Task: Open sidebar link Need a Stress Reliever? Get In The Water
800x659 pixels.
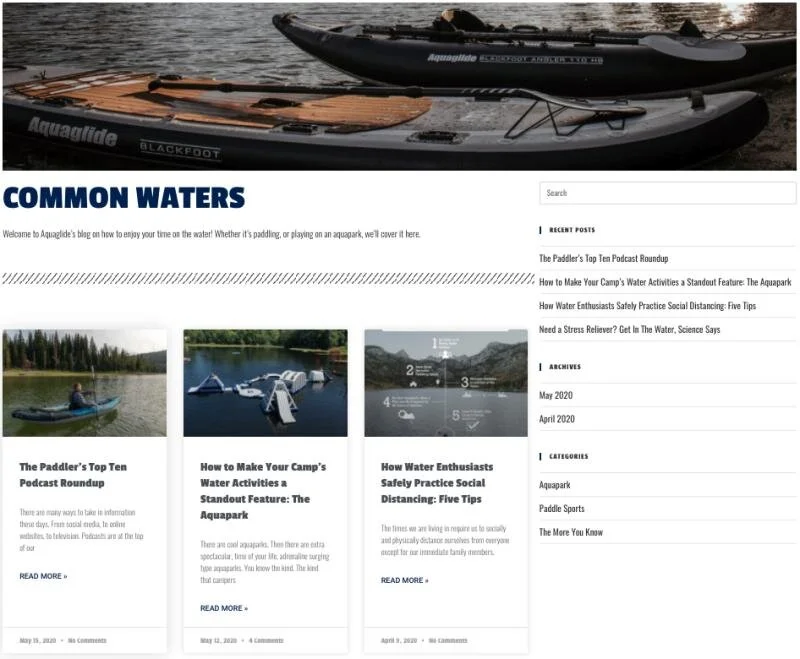Action: point(630,330)
